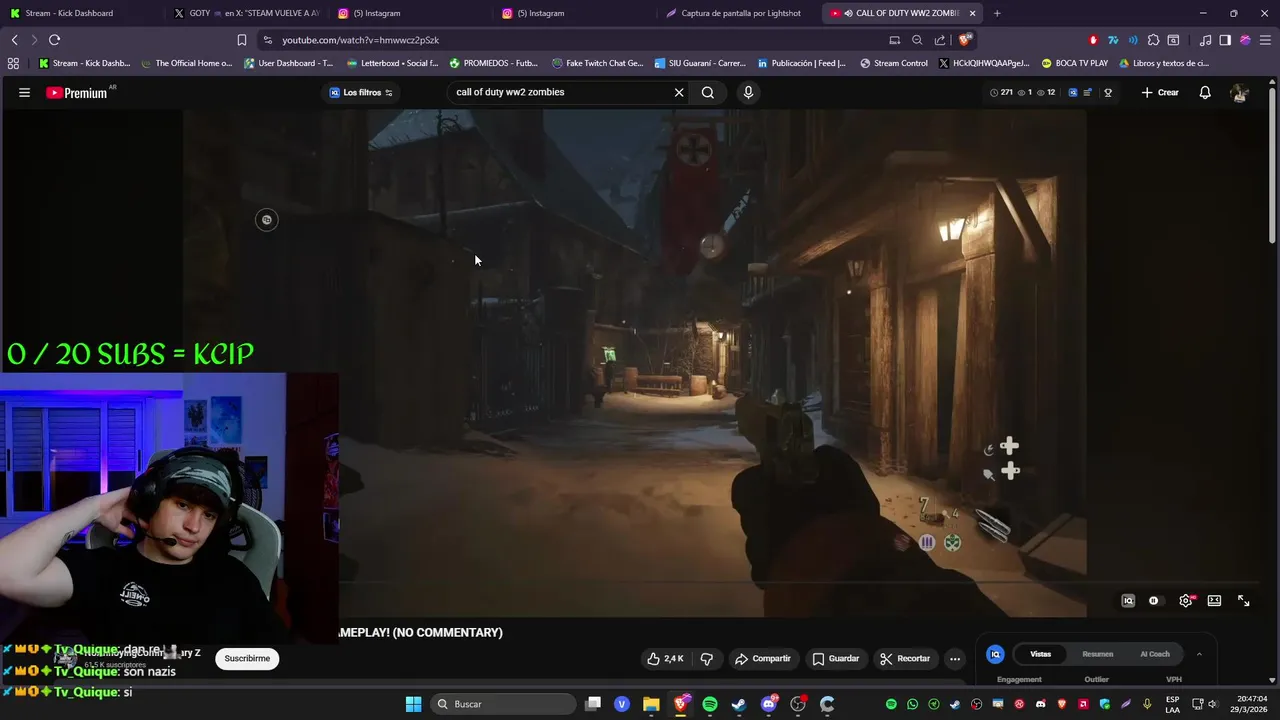Image resolution: width=1280 pixels, height=720 pixels.
Task: Click the magnifier search button
Action: pos(708,92)
